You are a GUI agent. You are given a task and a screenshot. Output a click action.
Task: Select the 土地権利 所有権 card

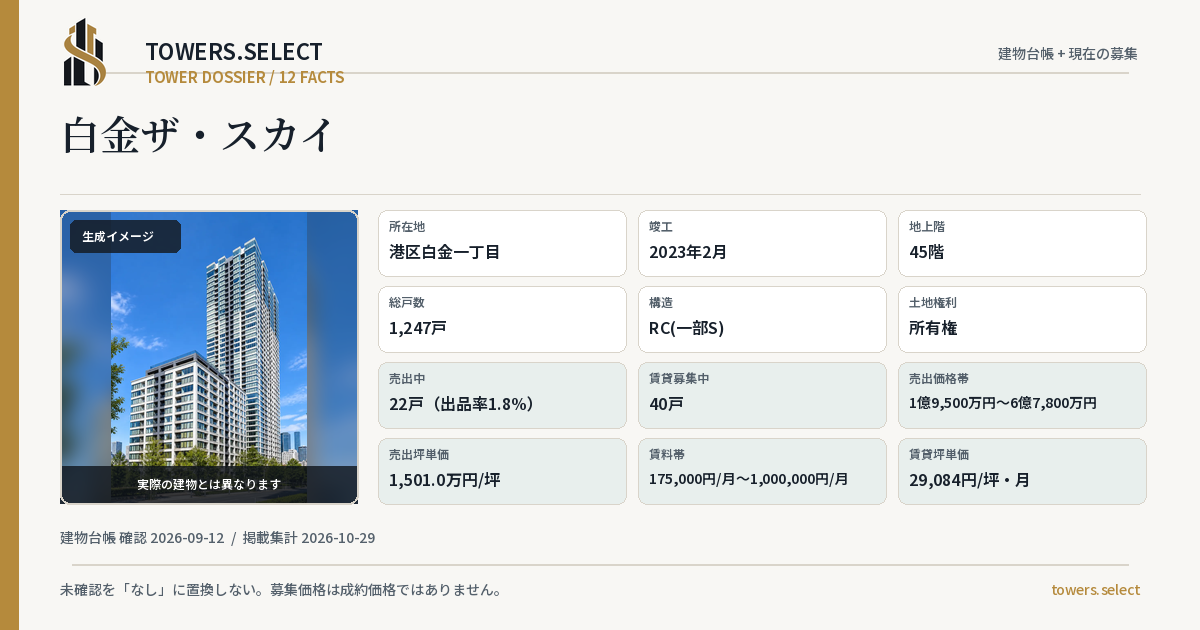(1022, 319)
